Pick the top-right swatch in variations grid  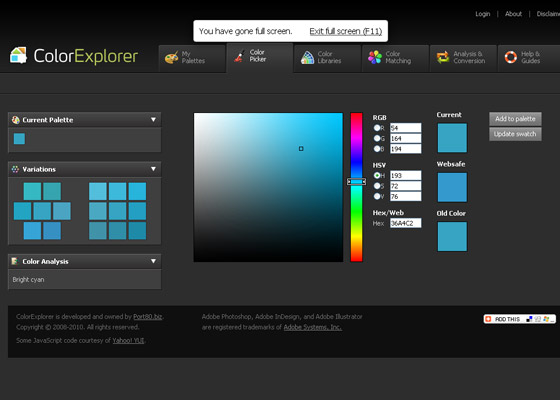point(137,191)
